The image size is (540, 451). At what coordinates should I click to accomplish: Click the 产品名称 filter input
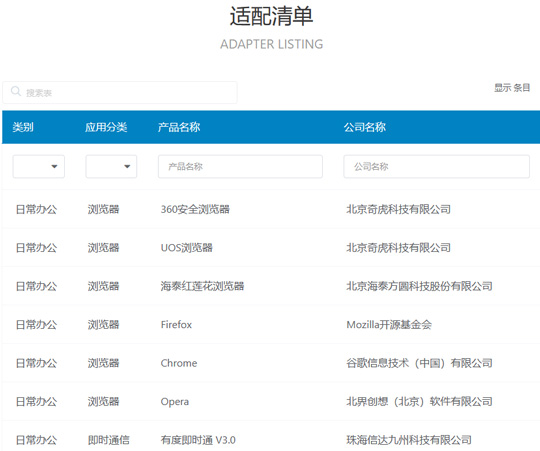(240, 167)
